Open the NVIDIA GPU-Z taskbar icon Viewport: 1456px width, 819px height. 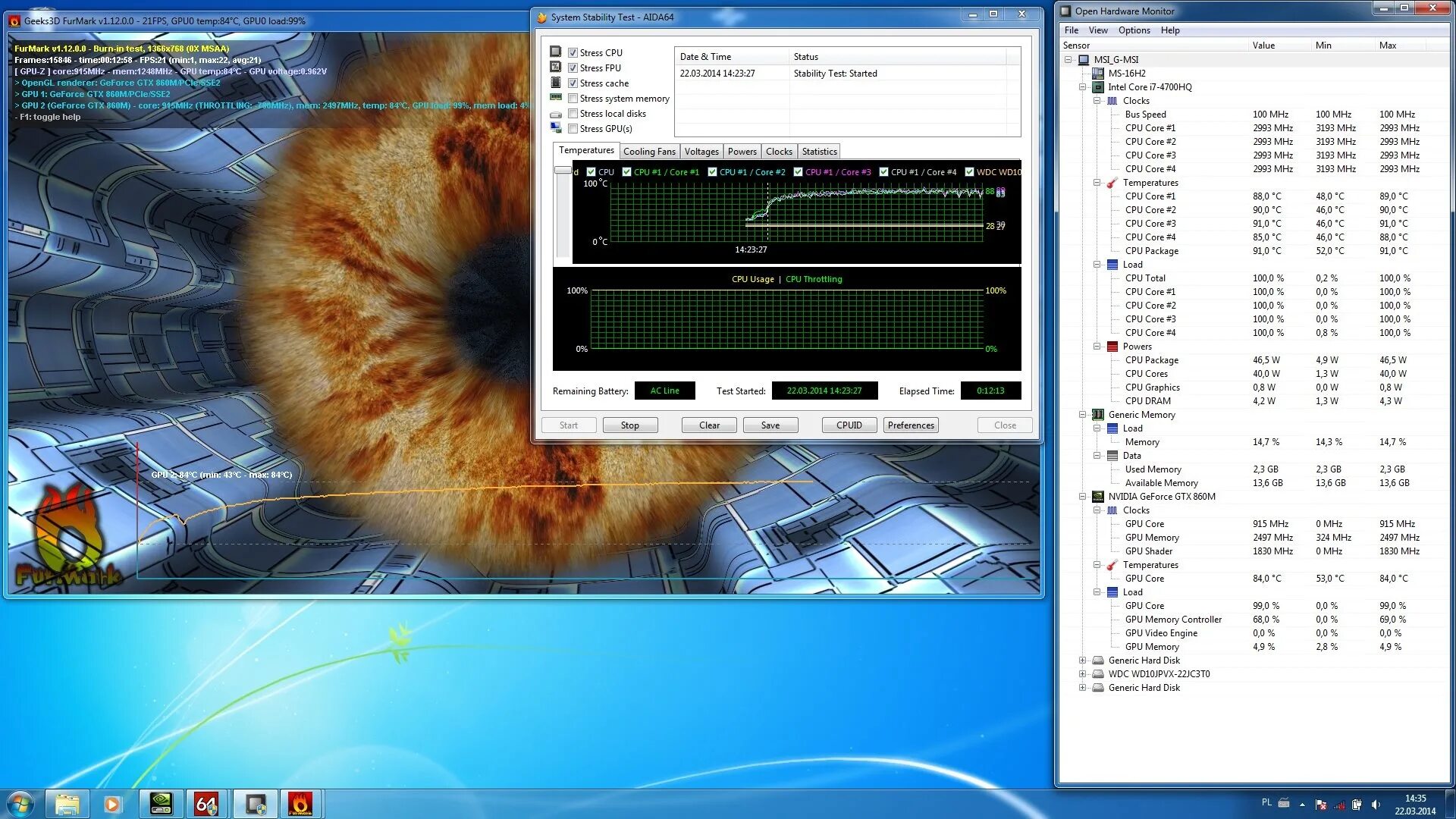pos(161,804)
